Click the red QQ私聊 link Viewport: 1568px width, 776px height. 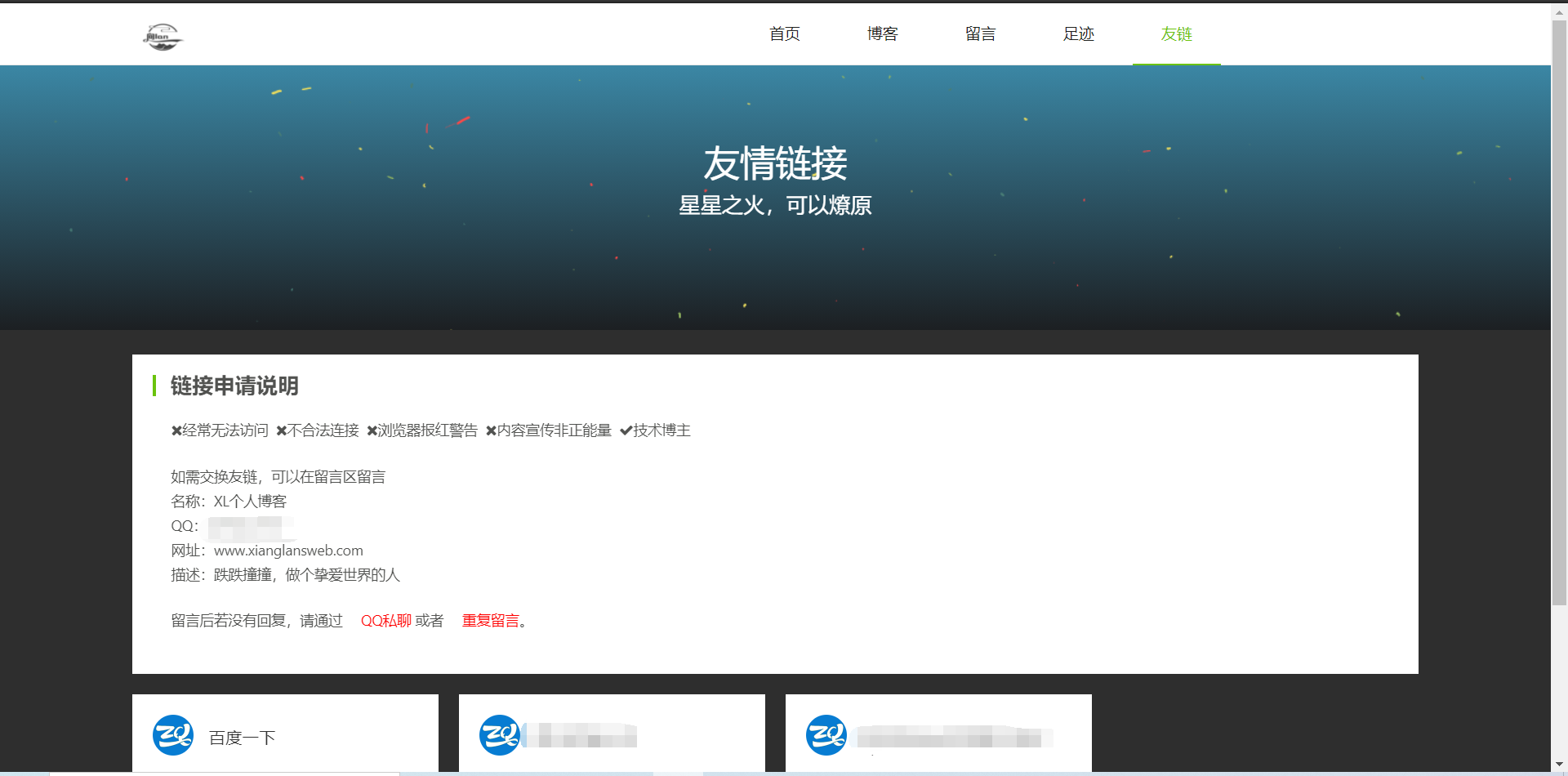pyautogui.click(x=385, y=621)
